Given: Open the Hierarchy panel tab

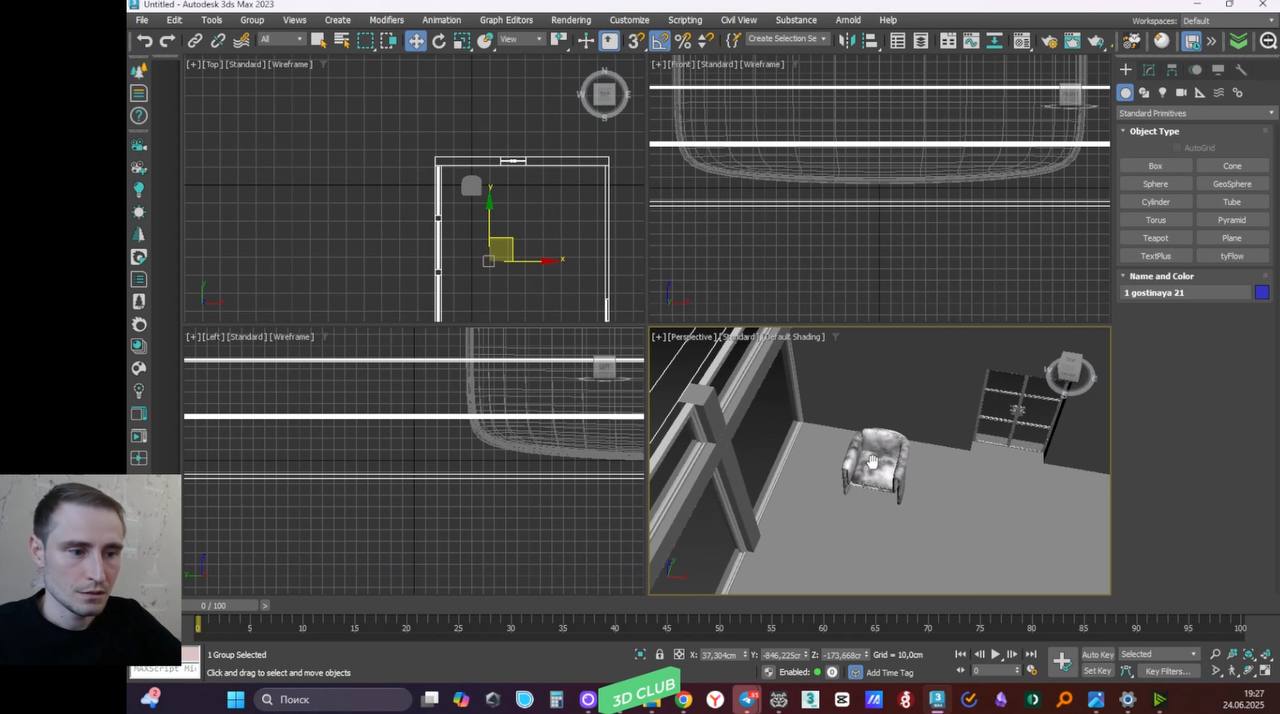Looking at the screenshot, I should (1172, 69).
